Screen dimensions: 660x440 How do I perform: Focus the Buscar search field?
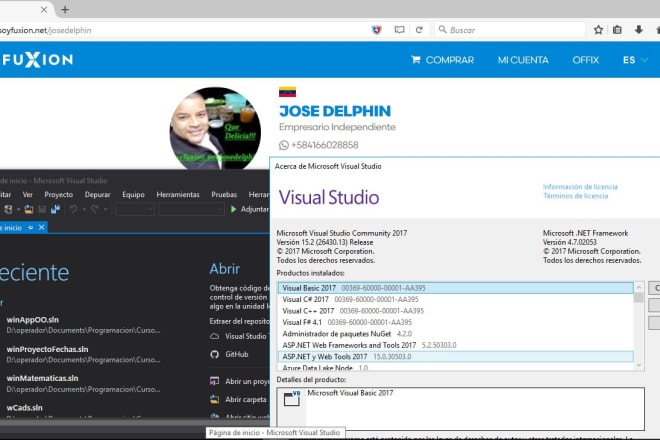(510, 30)
